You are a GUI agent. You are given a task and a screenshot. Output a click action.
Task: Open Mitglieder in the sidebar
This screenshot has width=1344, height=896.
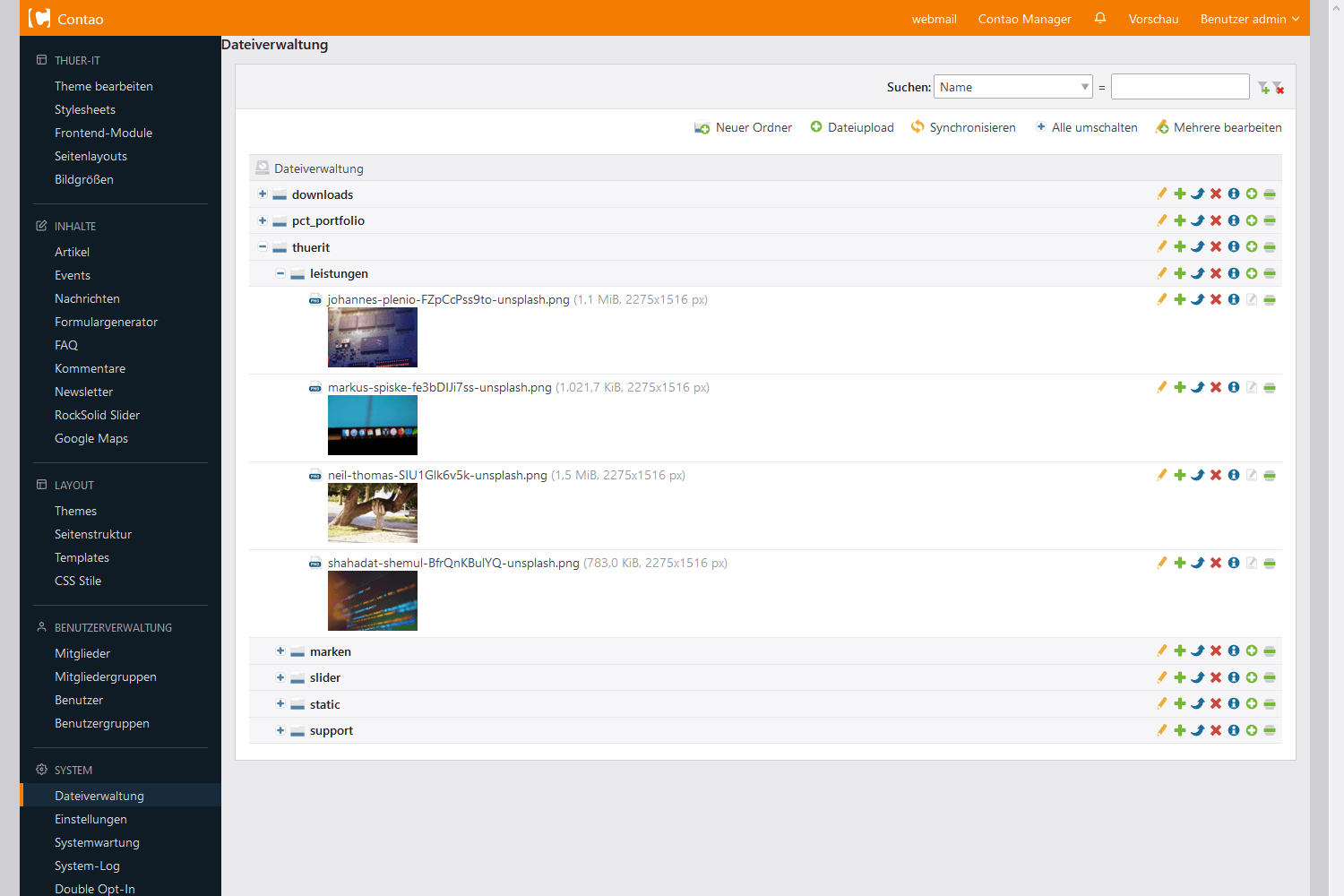pyautogui.click(x=82, y=653)
